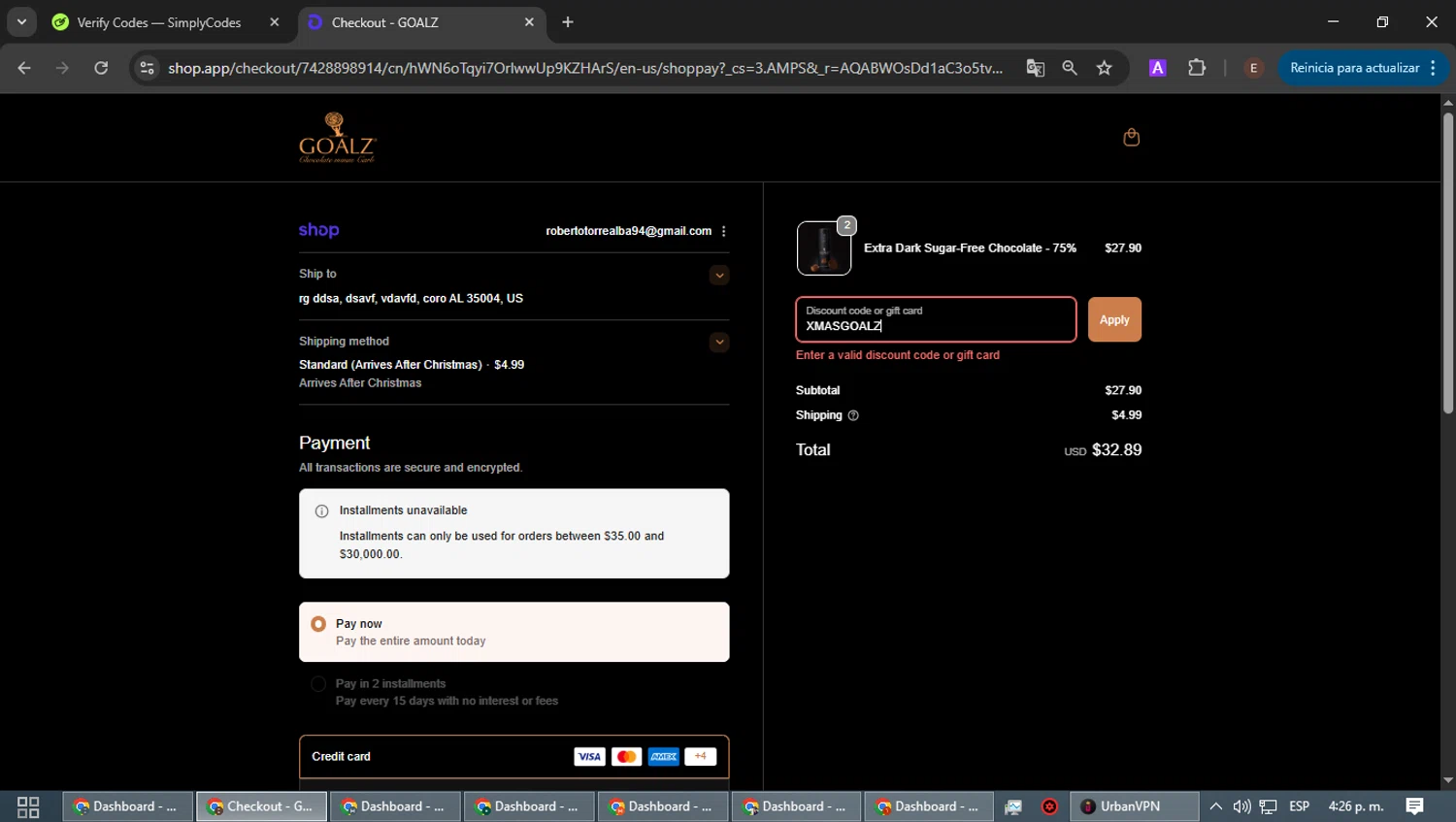Viewport: 1456px width, 822px height.
Task: Click the Installments unavailable info icon
Action: (321, 510)
